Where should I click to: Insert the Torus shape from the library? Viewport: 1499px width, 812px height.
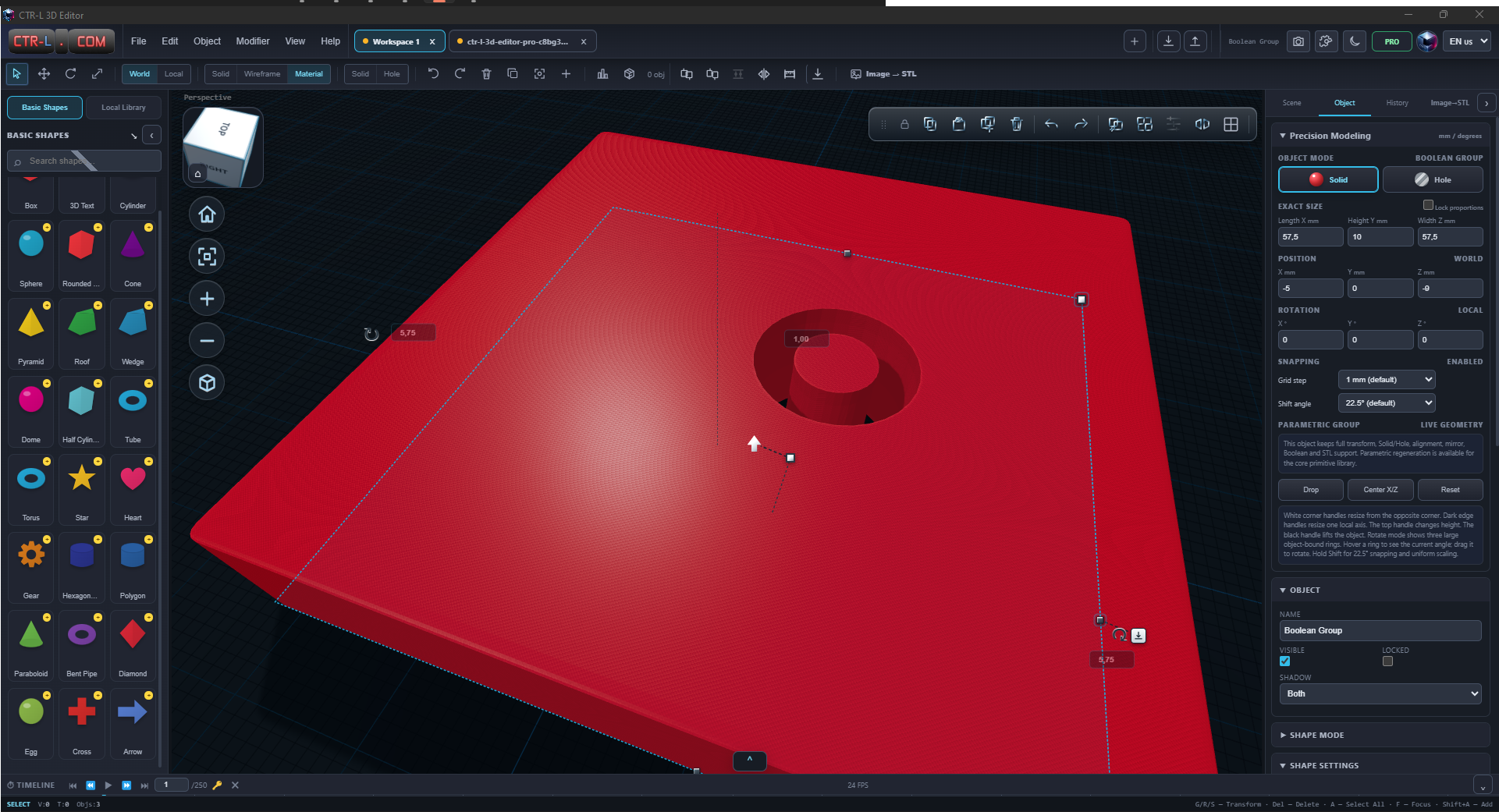pos(31,489)
